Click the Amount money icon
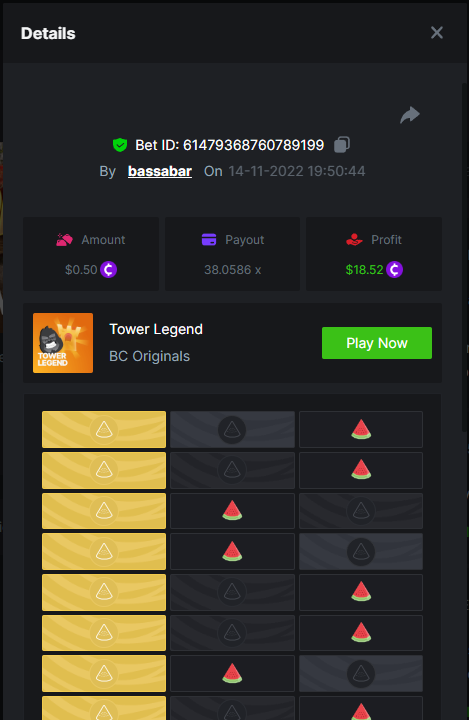Viewport: 469px width, 720px height. coord(64,239)
